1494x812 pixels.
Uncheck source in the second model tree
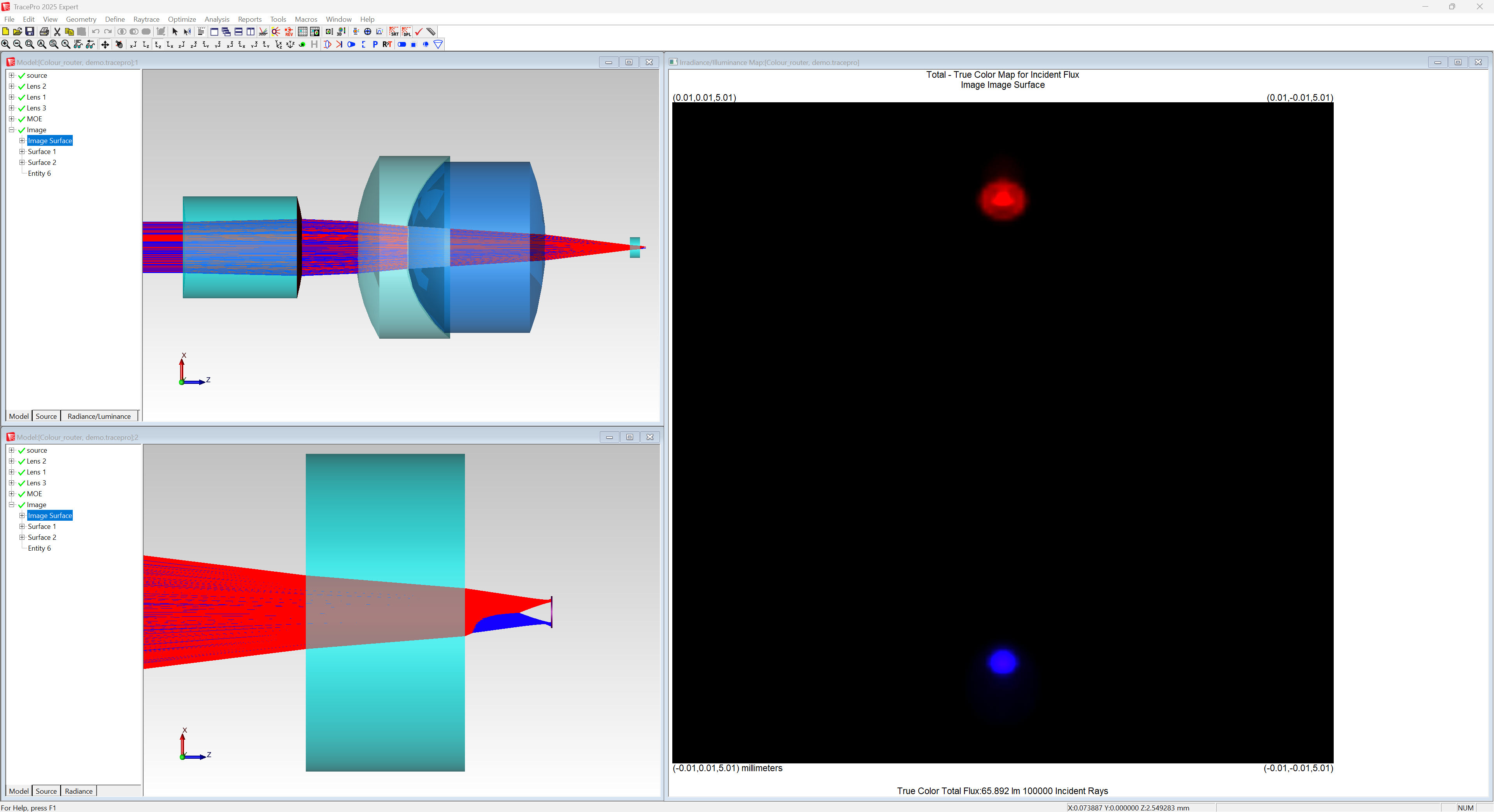pos(21,450)
